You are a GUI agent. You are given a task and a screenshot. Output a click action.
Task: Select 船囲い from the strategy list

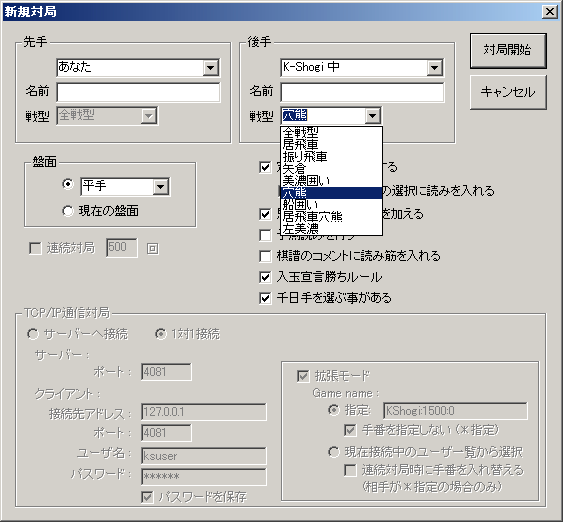pyautogui.click(x=331, y=205)
